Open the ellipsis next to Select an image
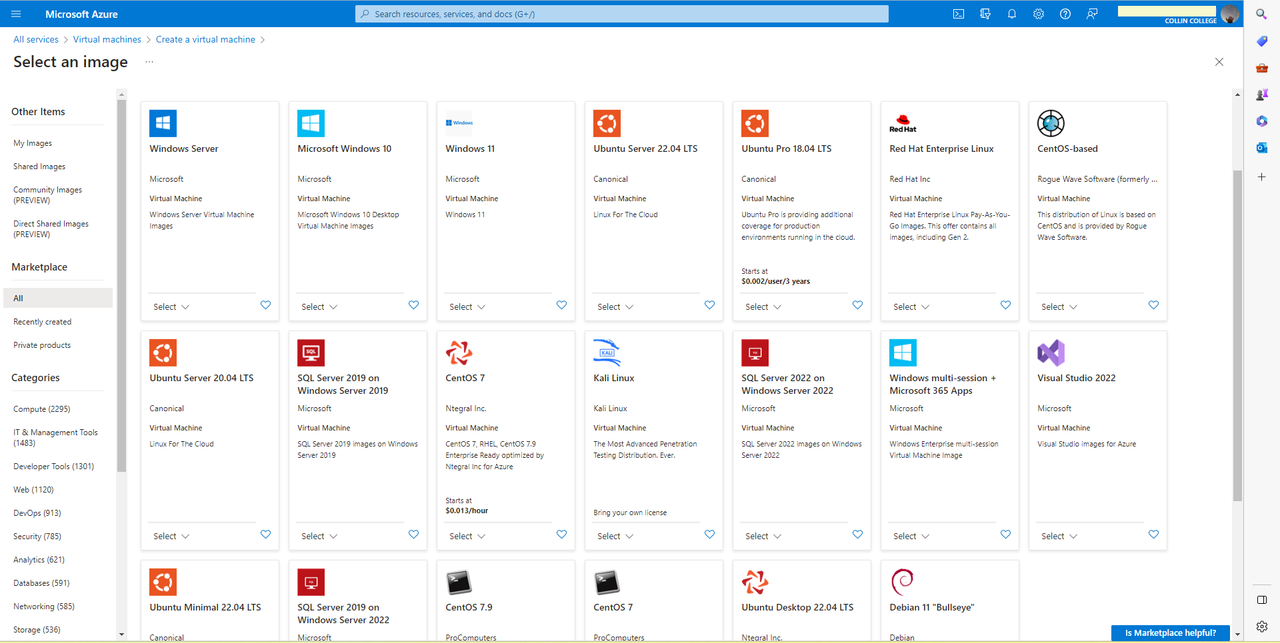The image size is (1280, 643). tap(149, 62)
